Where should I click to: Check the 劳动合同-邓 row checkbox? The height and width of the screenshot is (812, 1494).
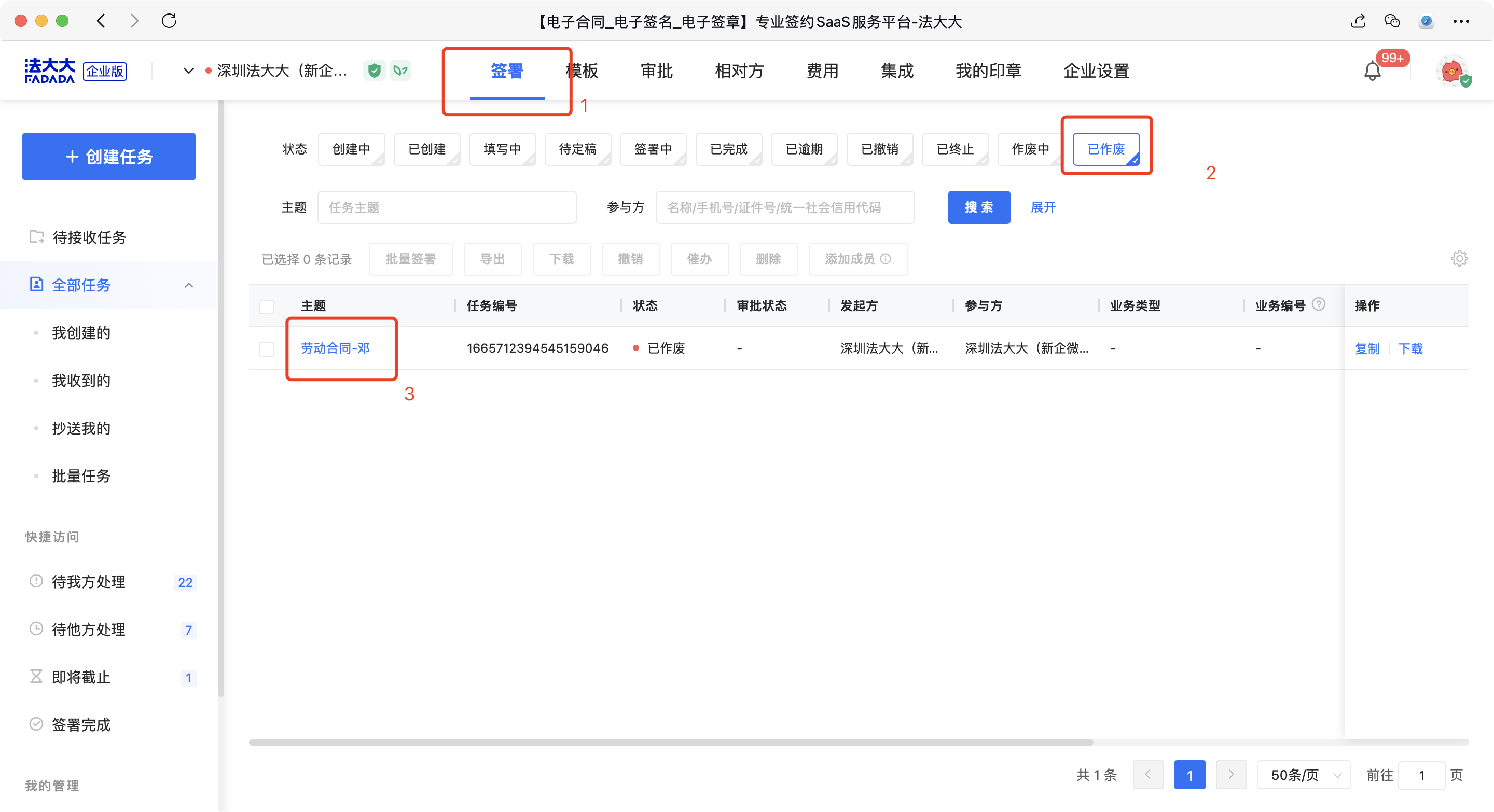[x=267, y=349]
